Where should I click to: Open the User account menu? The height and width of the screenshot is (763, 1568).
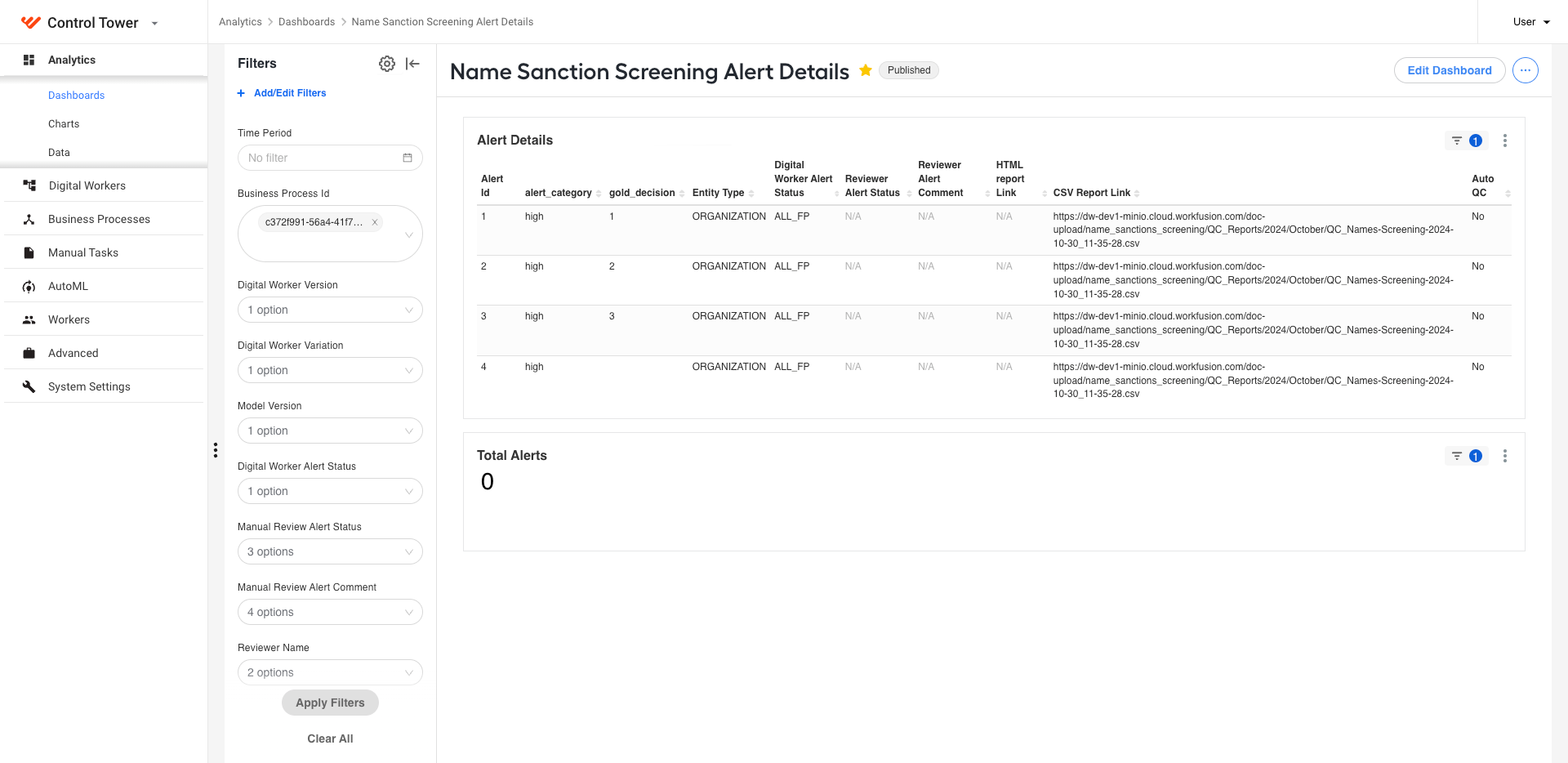[1531, 22]
